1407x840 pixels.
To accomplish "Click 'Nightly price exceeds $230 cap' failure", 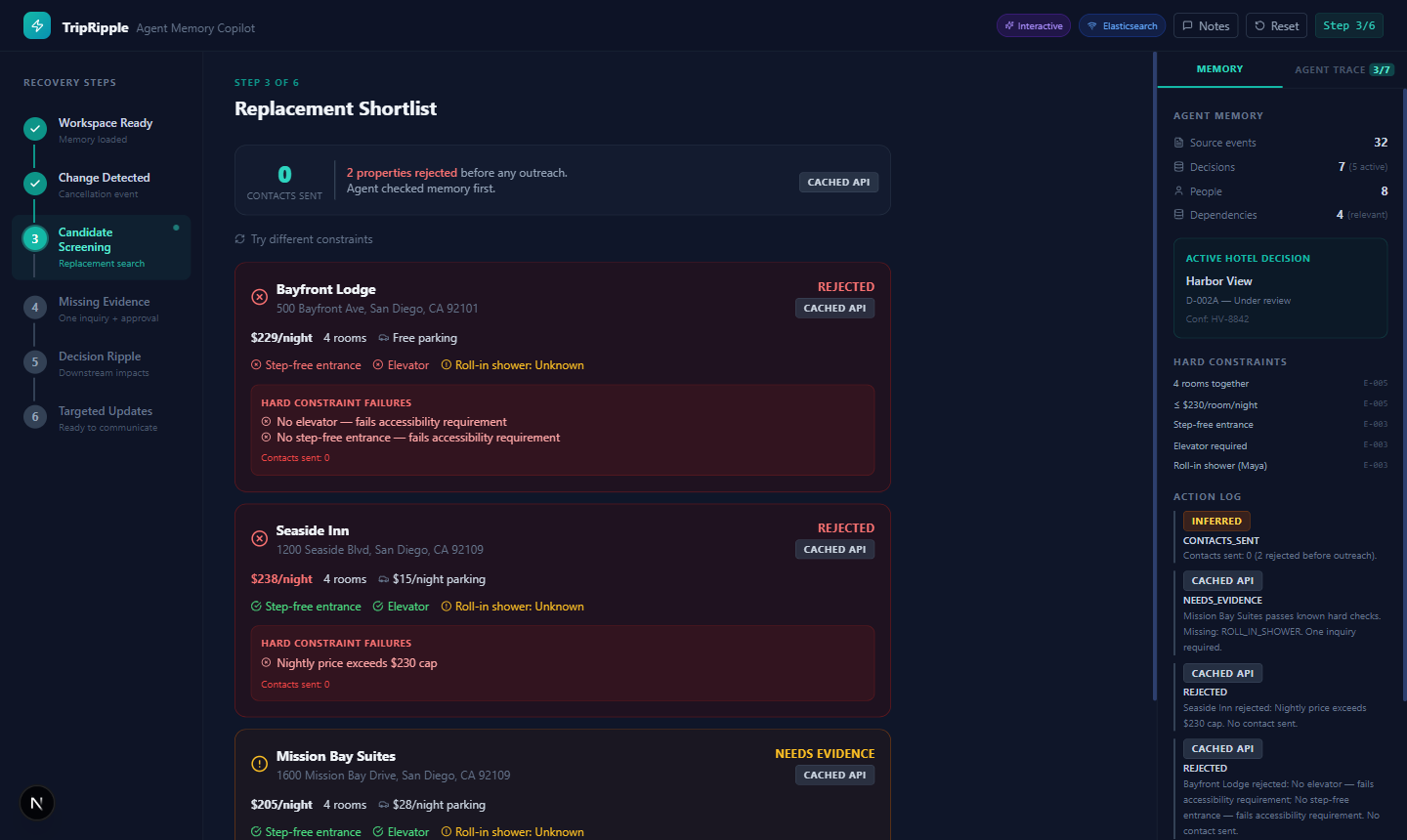I will 357,663.
